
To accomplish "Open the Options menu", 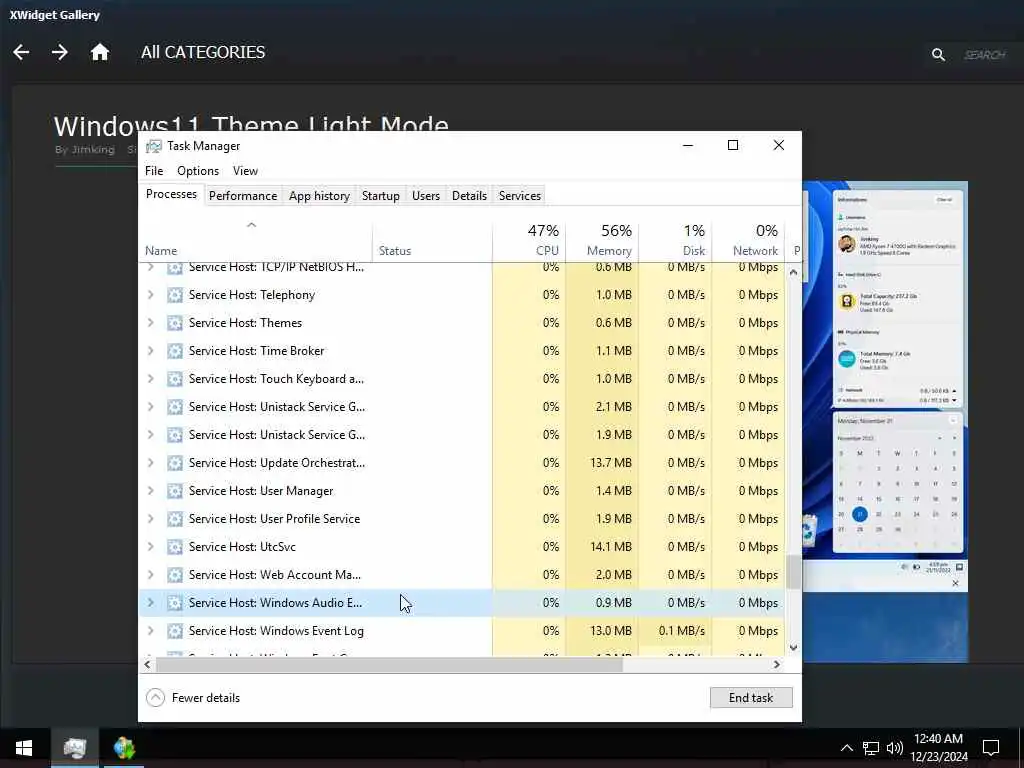I will pos(198,171).
